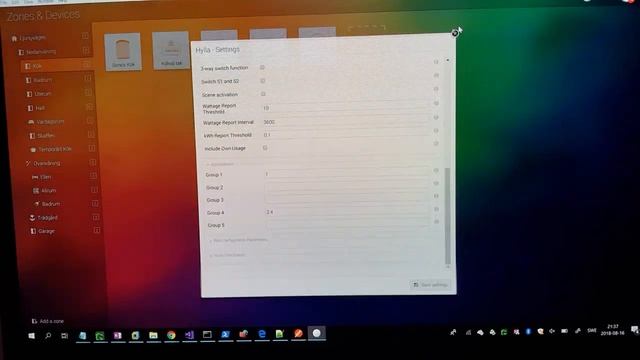Click info icon in kWh Report Threshold row
The image size is (640, 360).
coord(436,131)
